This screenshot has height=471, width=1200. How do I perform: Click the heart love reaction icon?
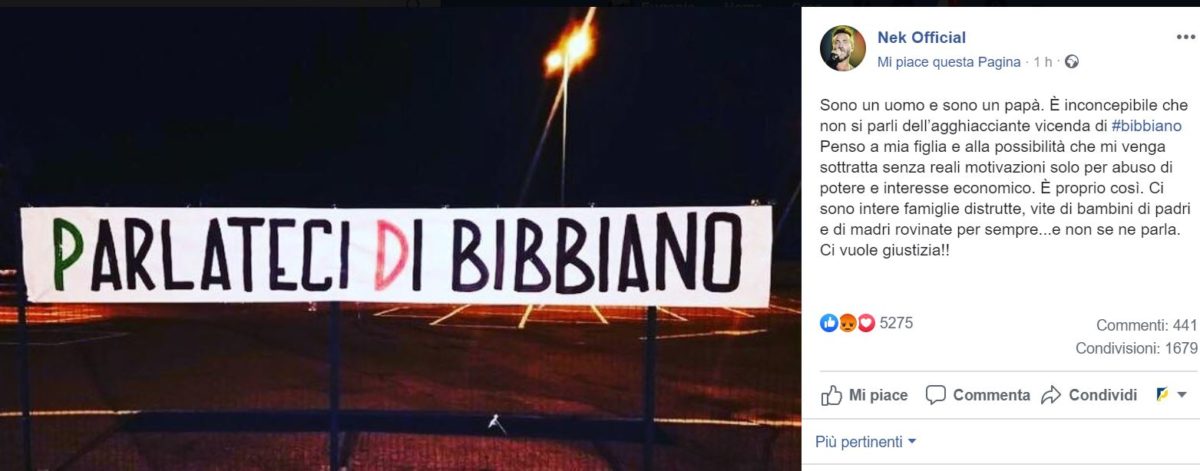point(865,323)
